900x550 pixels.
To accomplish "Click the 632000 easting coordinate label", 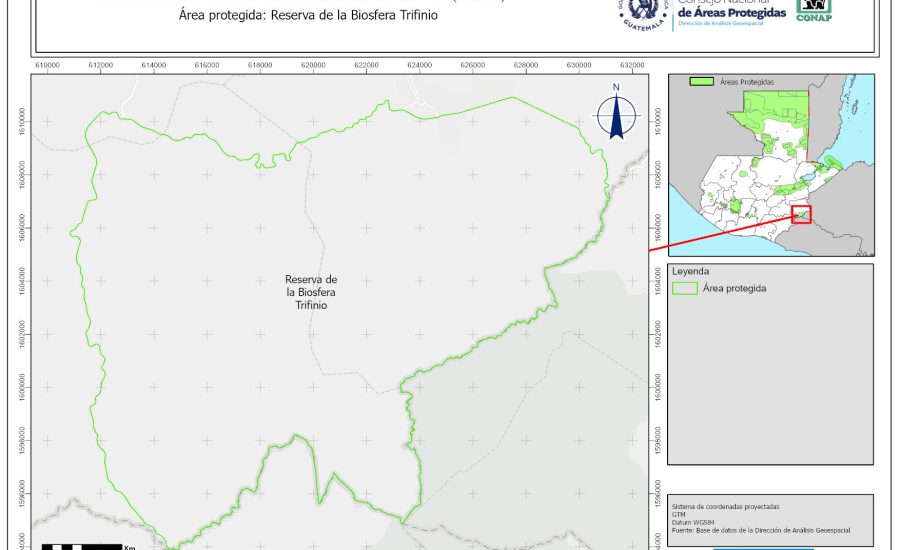I will (631, 64).
